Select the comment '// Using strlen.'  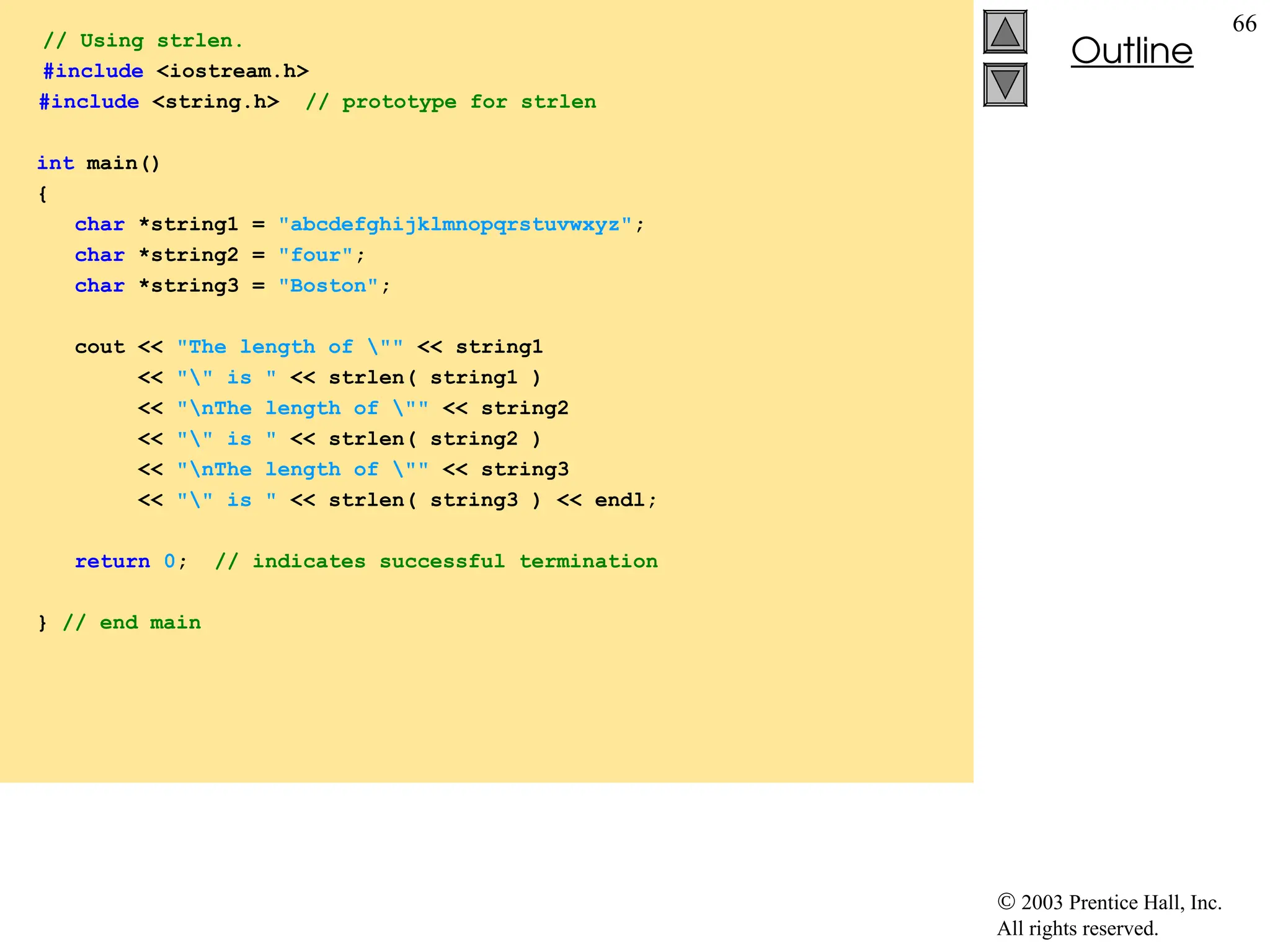(143, 41)
